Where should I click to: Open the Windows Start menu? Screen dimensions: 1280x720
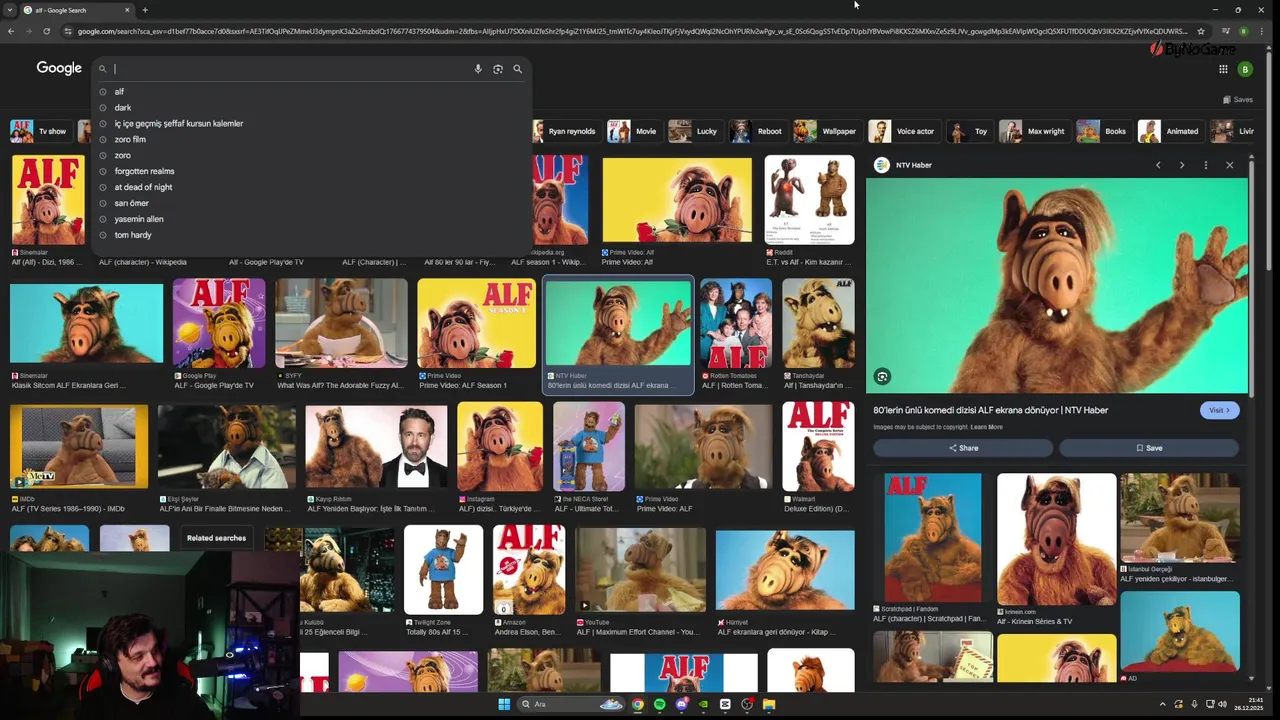pos(504,704)
